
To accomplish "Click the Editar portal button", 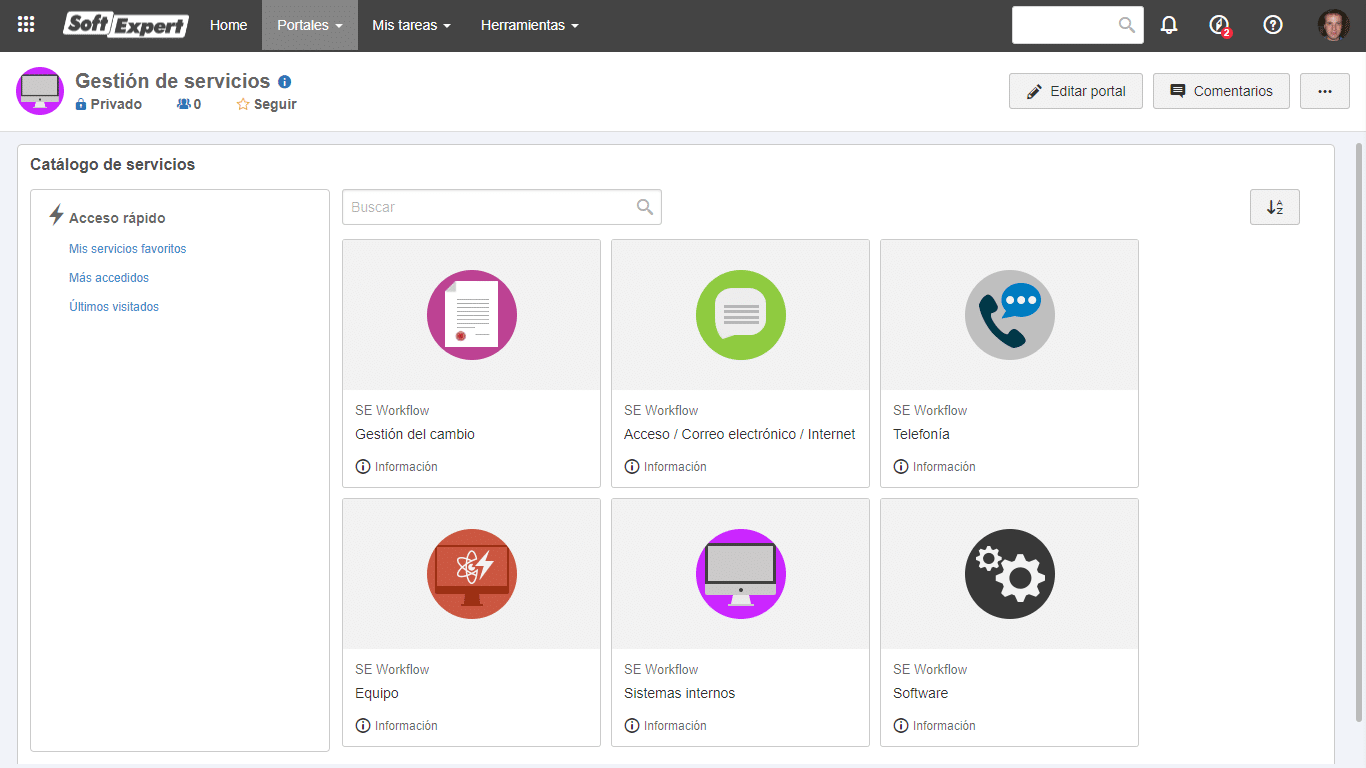I will pyautogui.click(x=1076, y=91).
